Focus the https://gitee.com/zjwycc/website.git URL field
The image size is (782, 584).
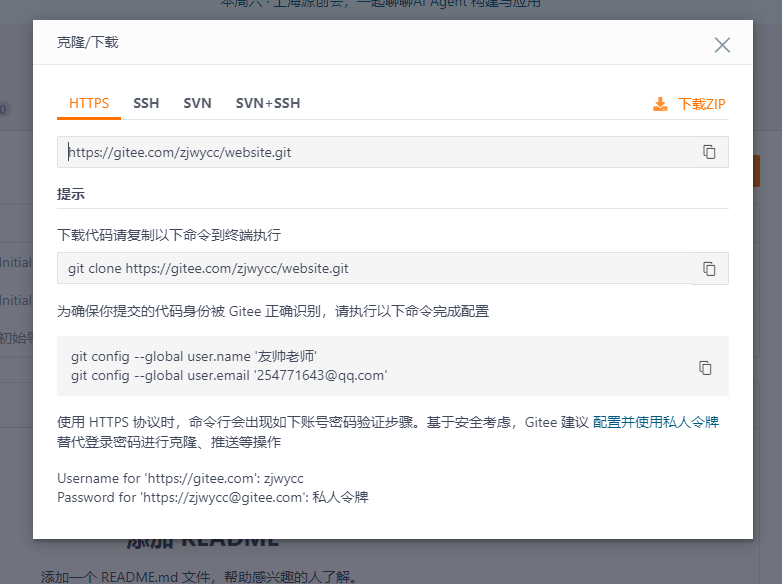[374, 152]
